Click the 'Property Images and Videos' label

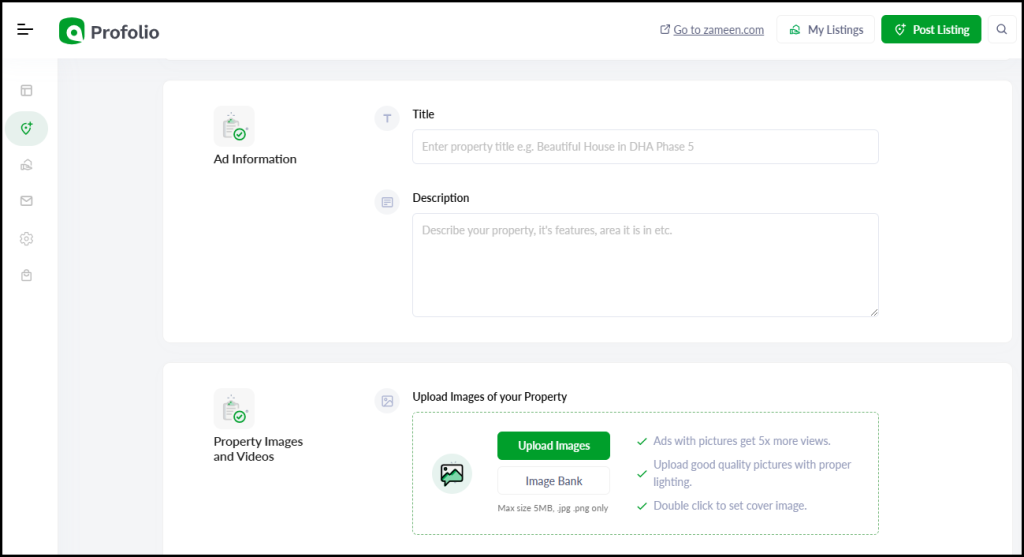point(258,449)
